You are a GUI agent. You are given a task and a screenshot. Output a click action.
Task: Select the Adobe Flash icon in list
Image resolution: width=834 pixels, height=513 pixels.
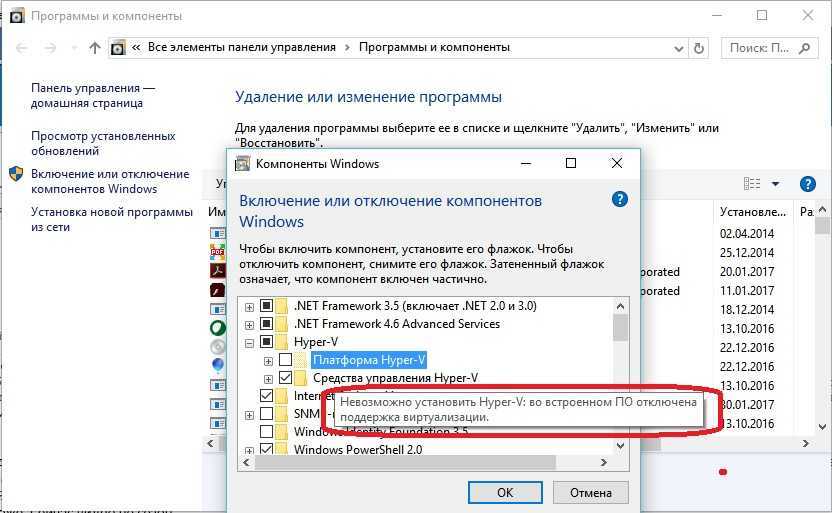click(x=218, y=290)
